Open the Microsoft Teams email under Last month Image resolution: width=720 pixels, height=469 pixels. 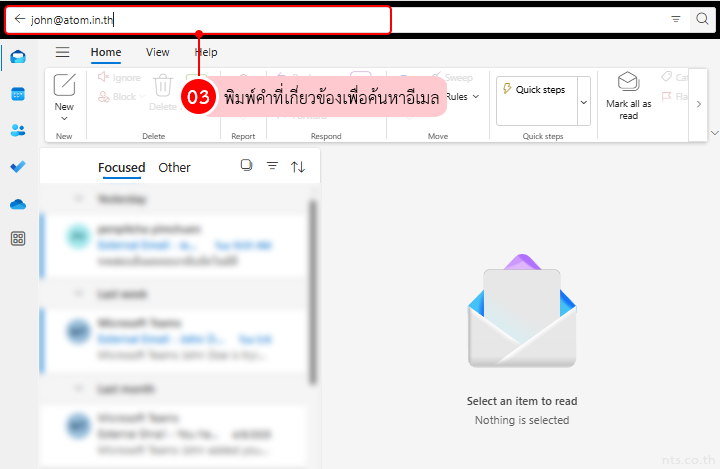tap(174, 435)
